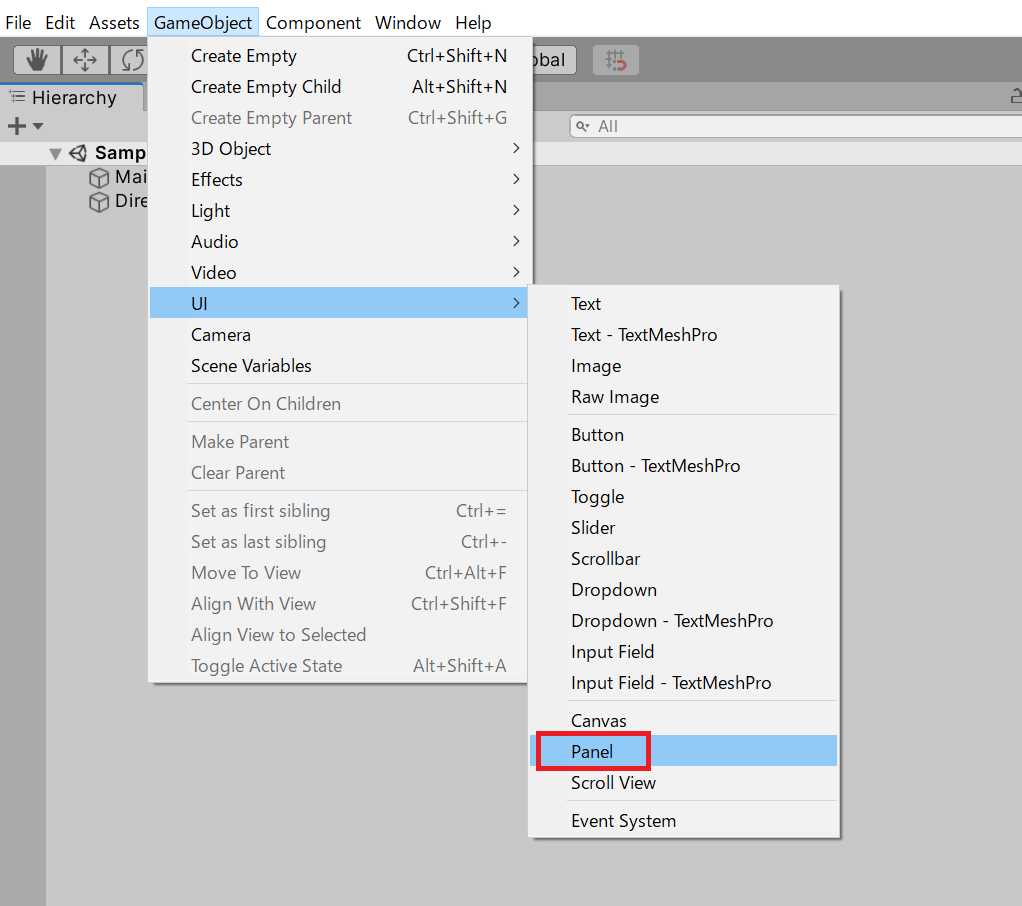
Task: Click the Main Camera cube icon
Action: pyautogui.click(x=99, y=177)
